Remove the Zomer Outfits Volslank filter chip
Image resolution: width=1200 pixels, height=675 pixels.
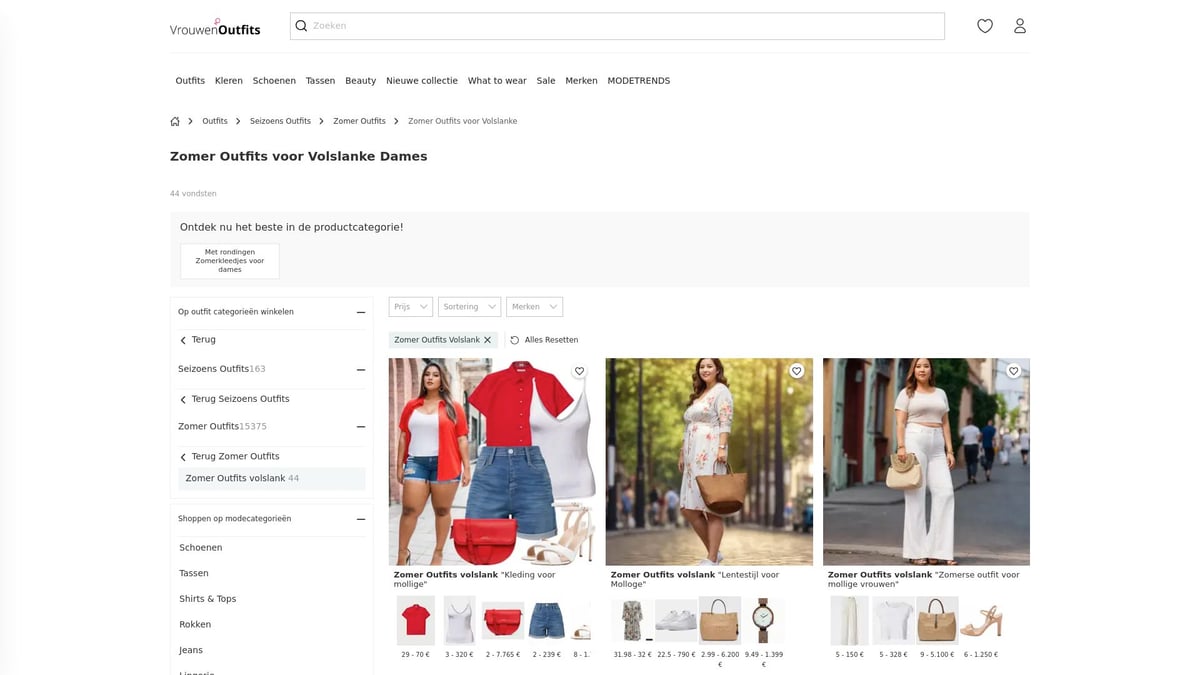487,339
